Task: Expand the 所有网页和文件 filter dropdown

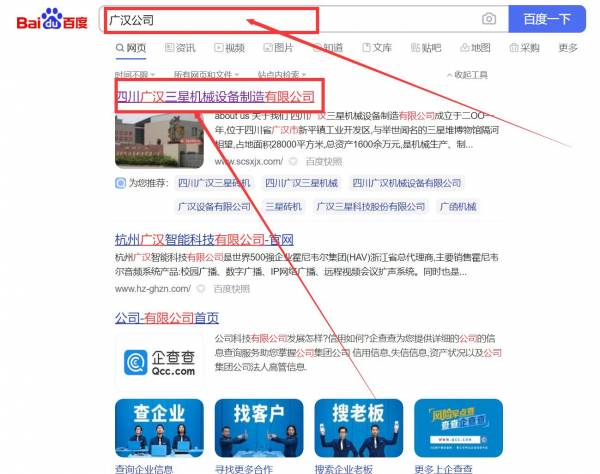Action: (207, 75)
